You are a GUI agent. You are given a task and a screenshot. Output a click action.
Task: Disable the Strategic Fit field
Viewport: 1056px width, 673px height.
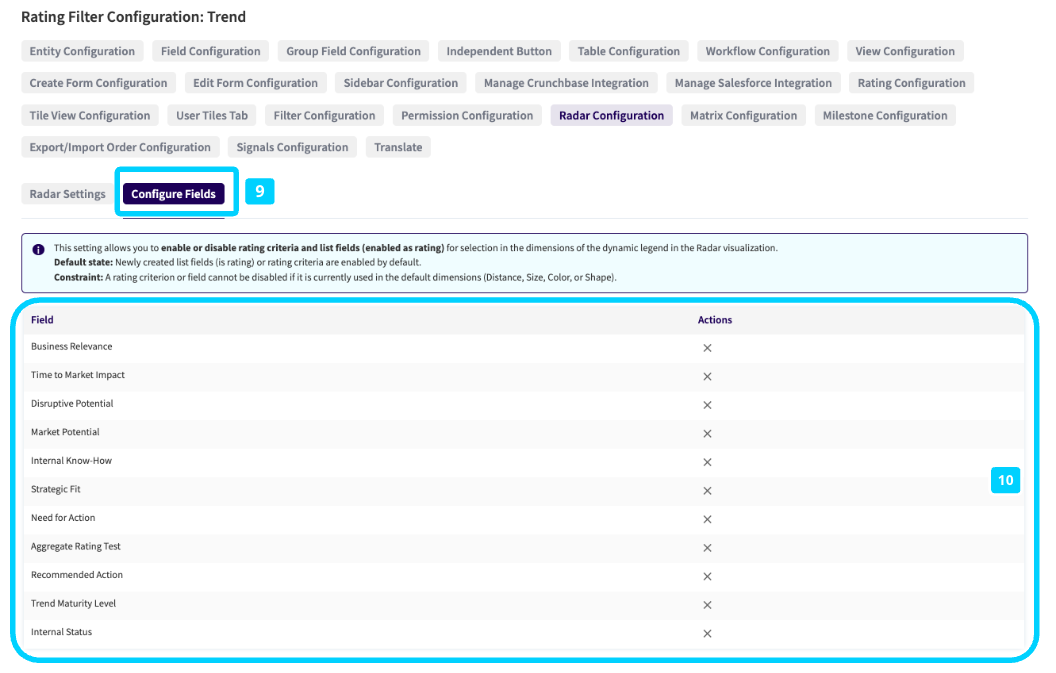click(707, 491)
